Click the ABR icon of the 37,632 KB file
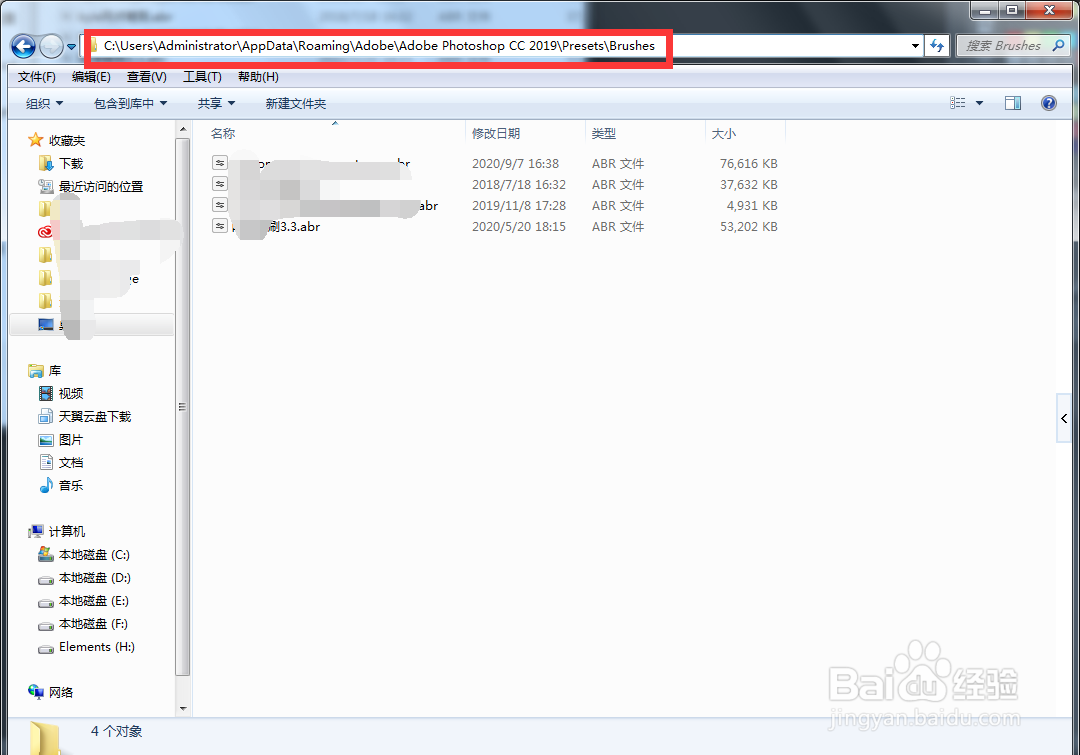This screenshot has width=1080, height=755. click(x=220, y=183)
